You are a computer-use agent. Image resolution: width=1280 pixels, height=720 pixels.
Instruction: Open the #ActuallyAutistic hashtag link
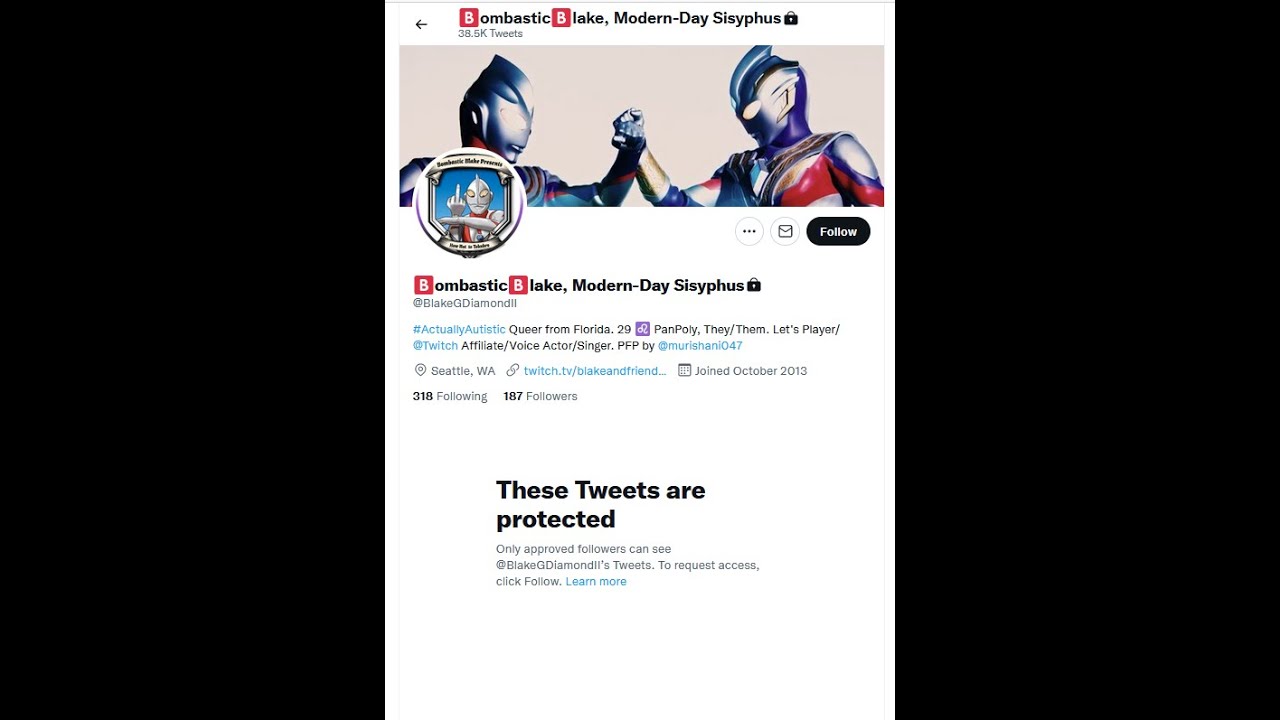[x=459, y=329]
